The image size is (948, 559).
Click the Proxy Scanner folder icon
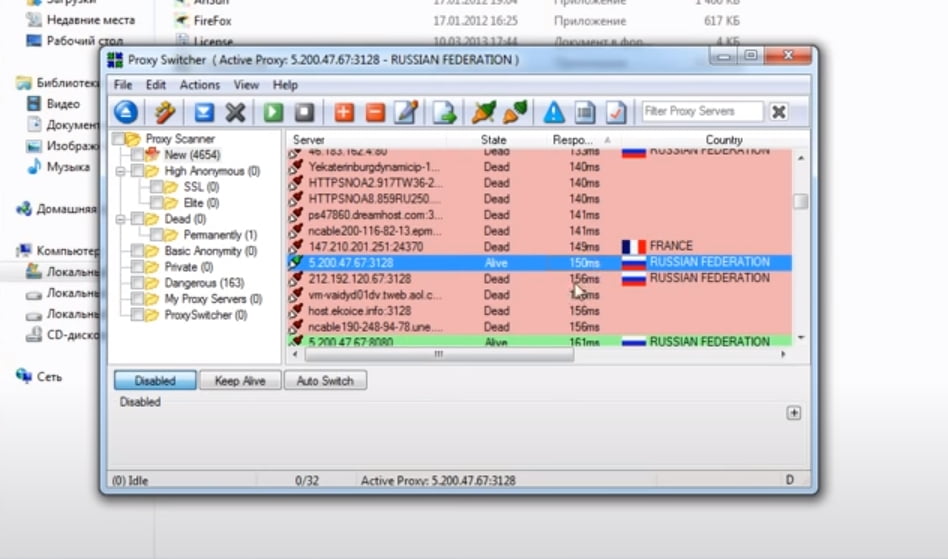[132, 139]
